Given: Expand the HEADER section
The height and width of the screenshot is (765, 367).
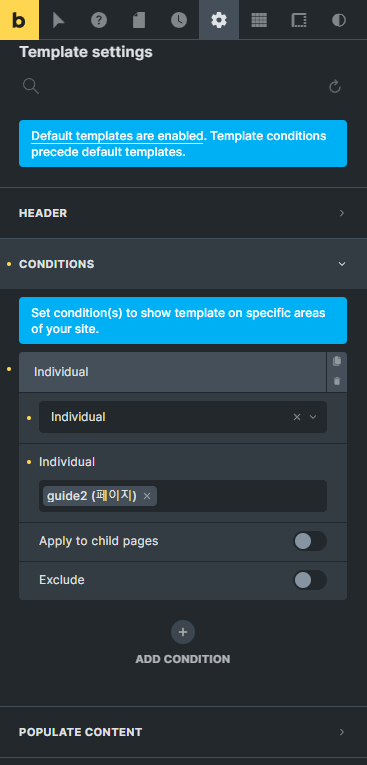Looking at the screenshot, I should [x=183, y=213].
